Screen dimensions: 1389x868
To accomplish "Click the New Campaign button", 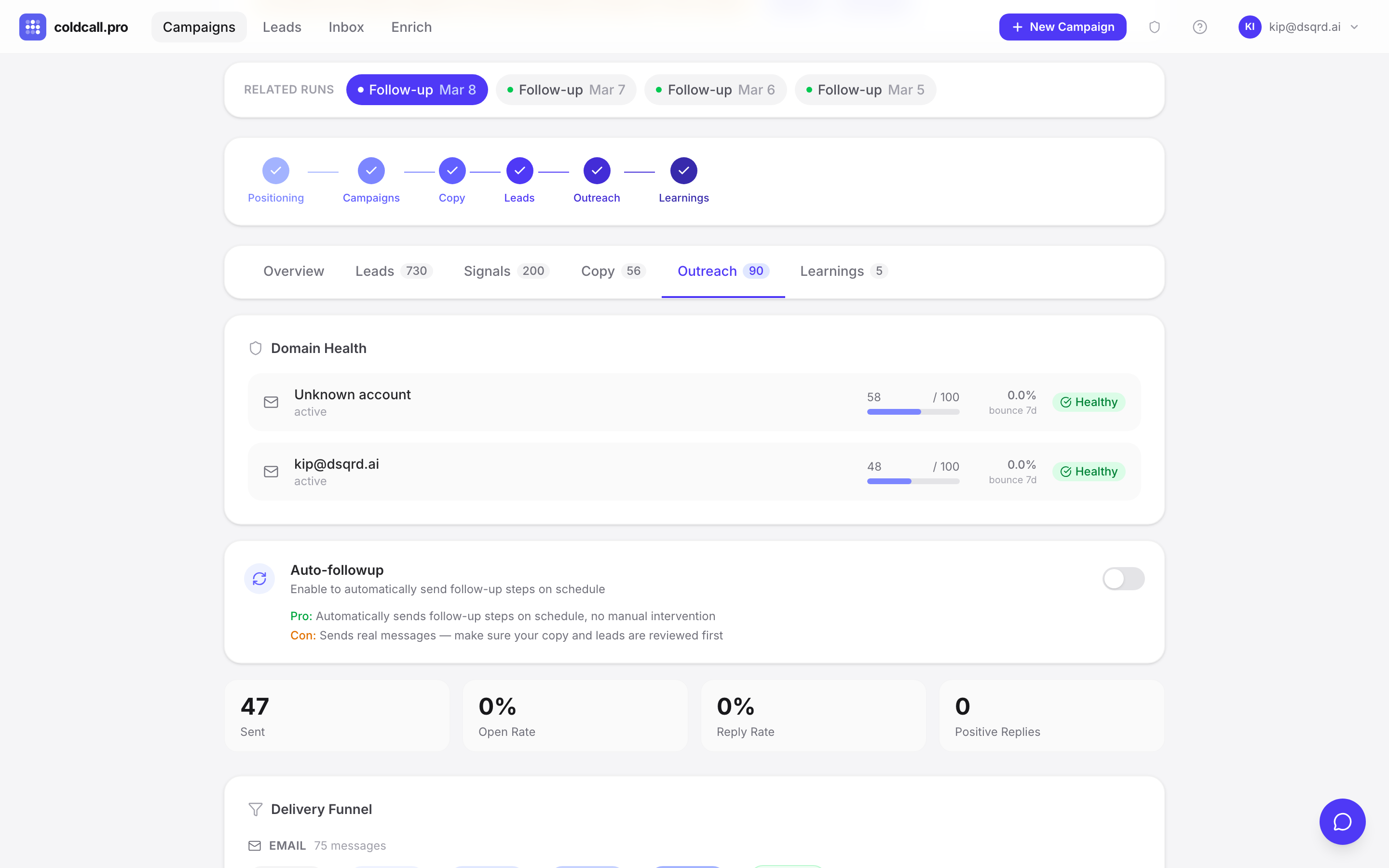I will 1062,27.
